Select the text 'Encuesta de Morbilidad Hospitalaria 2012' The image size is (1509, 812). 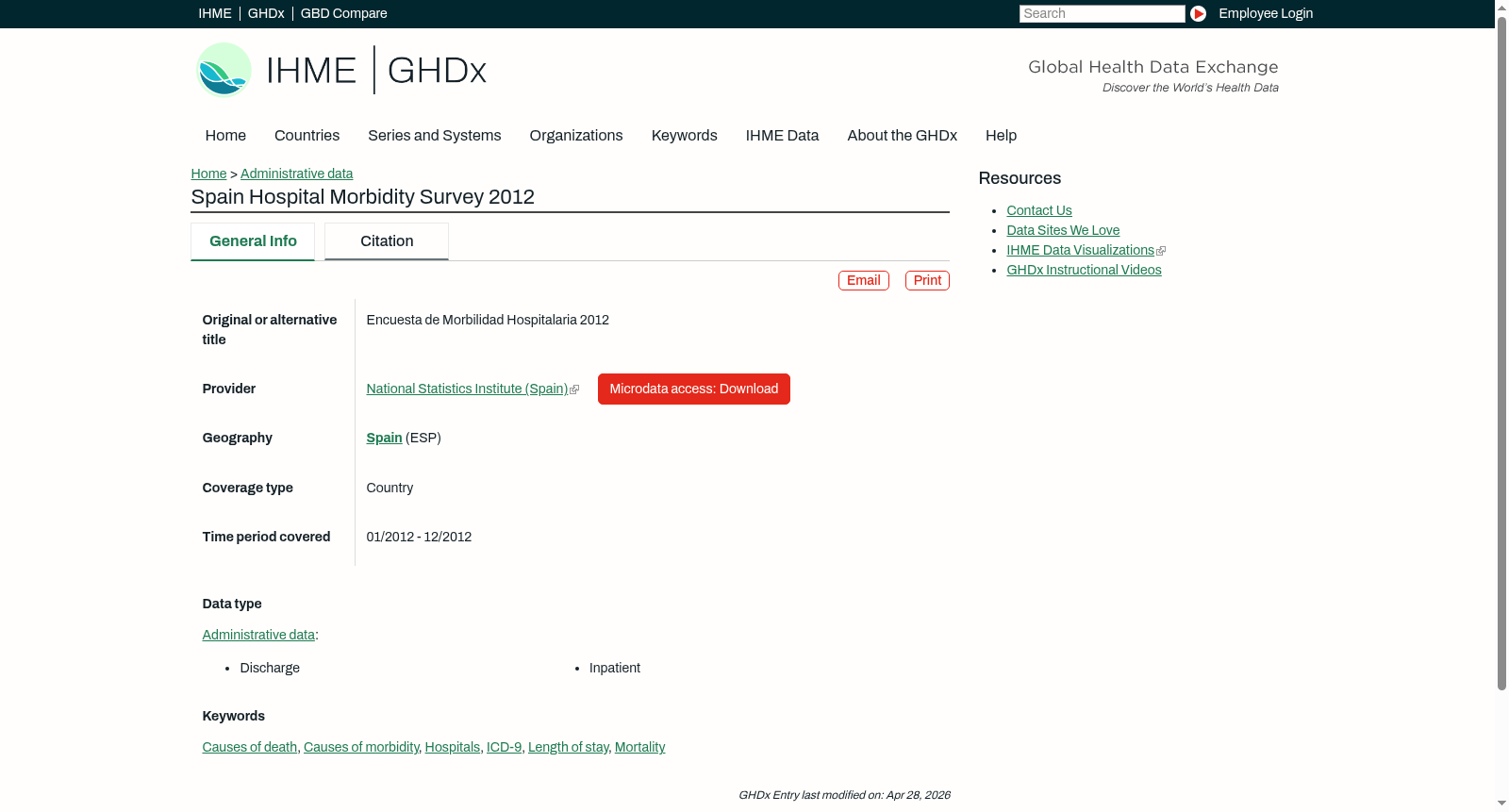click(488, 320)
